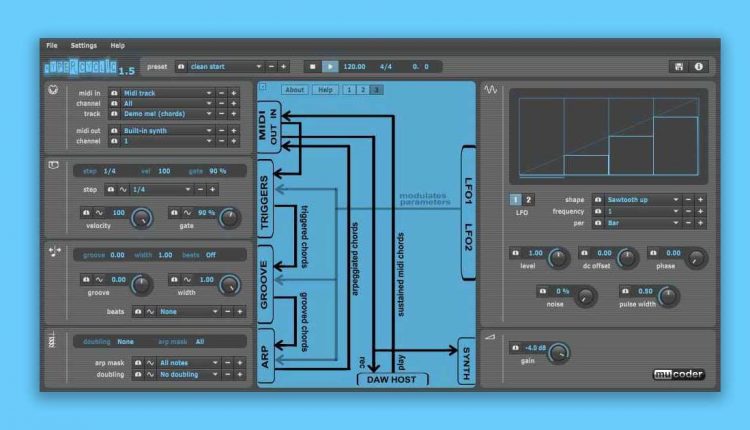Click the play transport button
750x430 pixels.
[330, 66]
